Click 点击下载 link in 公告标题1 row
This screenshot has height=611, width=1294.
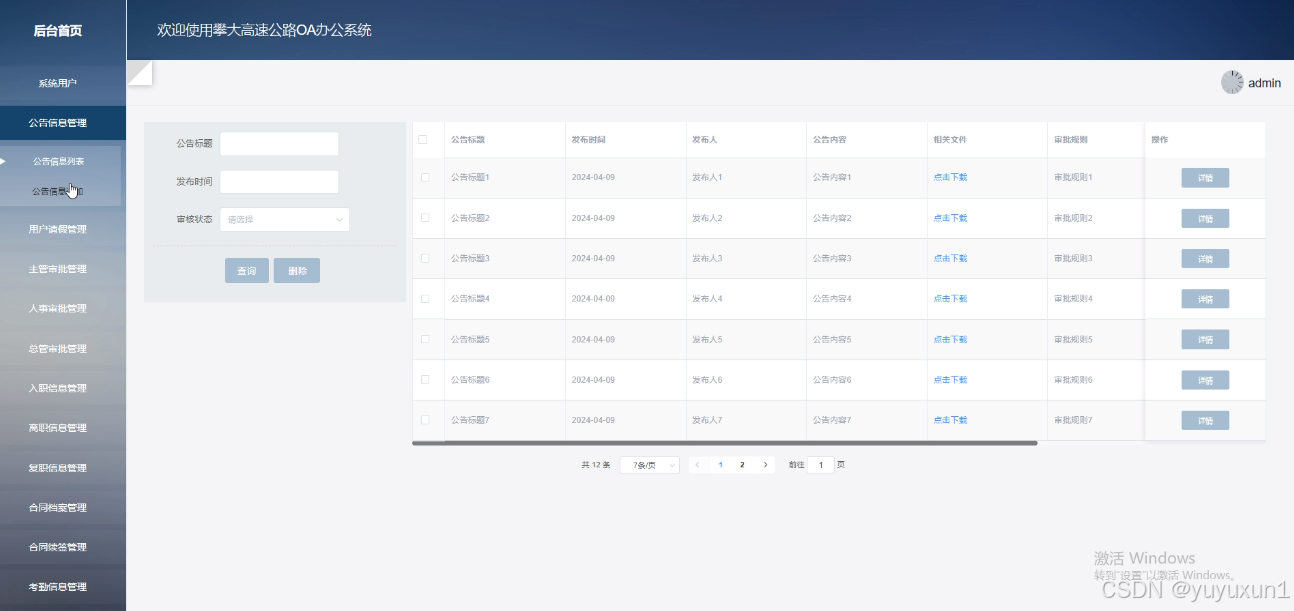pyautogui.click(x=950, y=177)
